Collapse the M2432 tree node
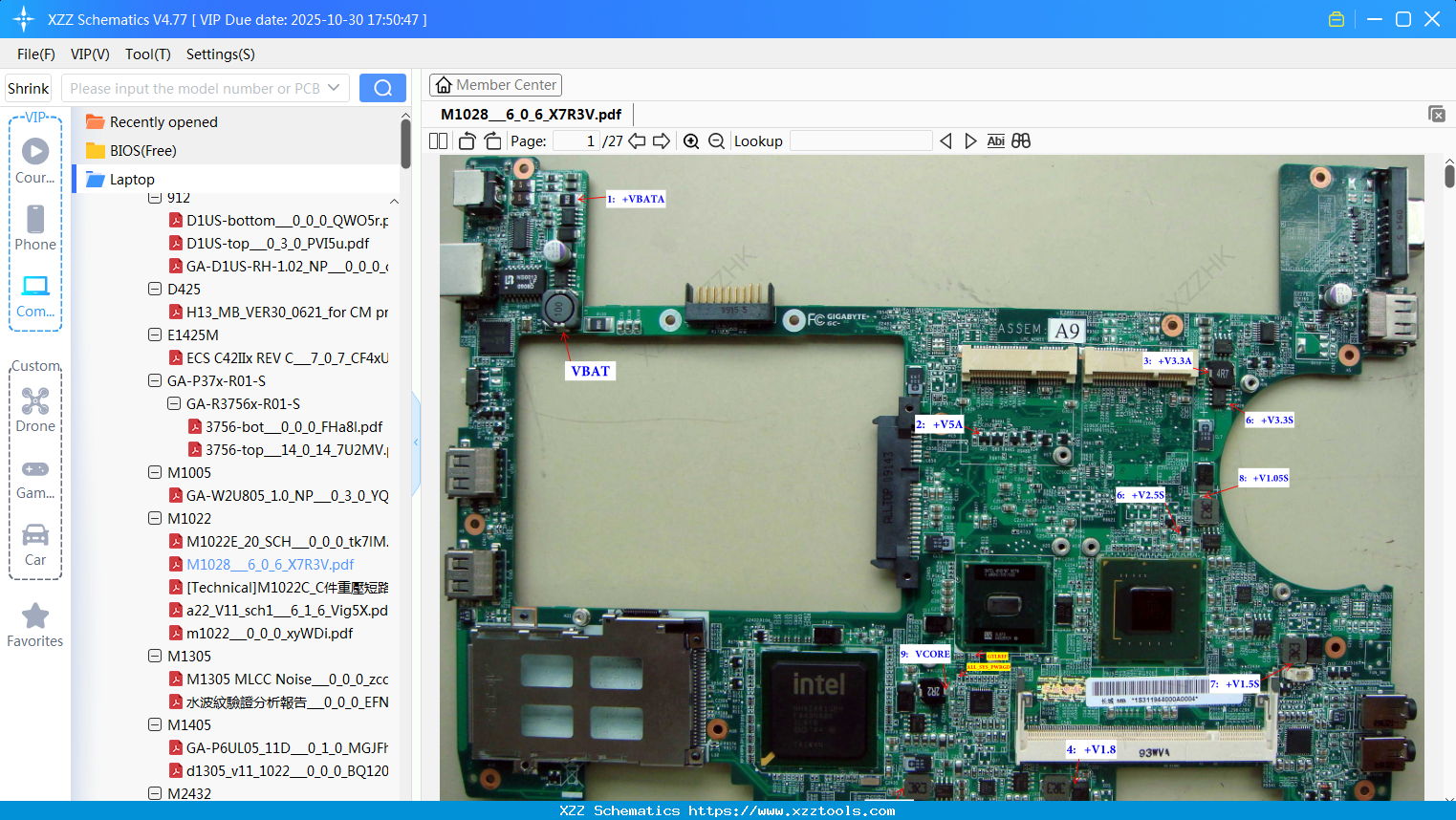Viewport: 1456px width, 820px height. click(155, 793)
